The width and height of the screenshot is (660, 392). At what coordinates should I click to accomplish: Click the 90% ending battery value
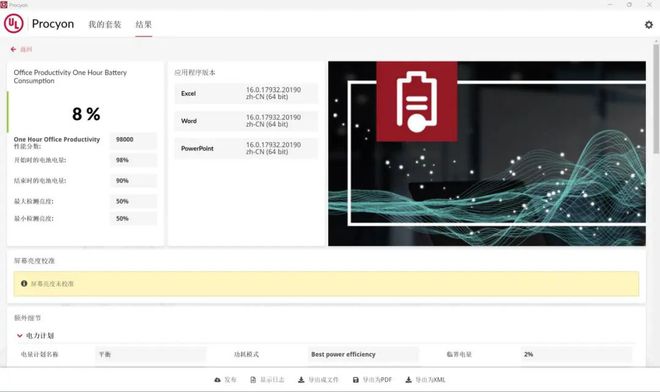pos(133,181)
